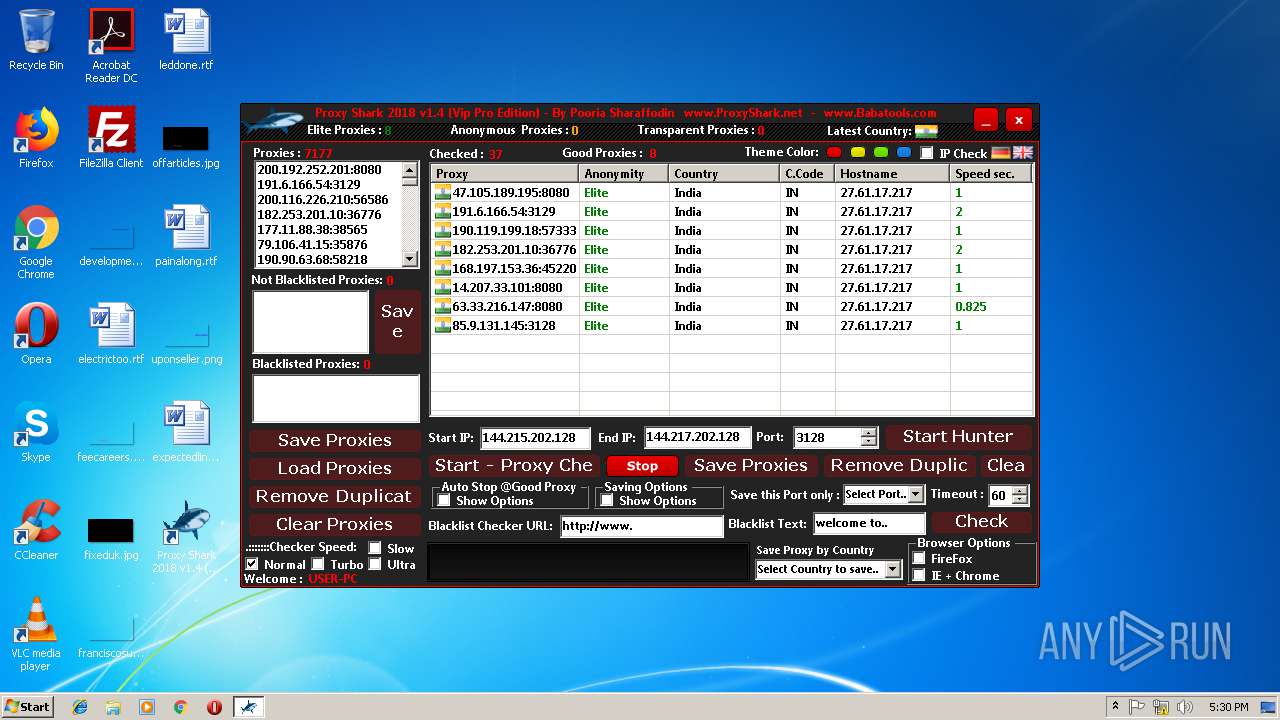This screenshot has height=720, width=1280.
Task: Open VLC media player desktop shortcut
Action: pos(36,634)
